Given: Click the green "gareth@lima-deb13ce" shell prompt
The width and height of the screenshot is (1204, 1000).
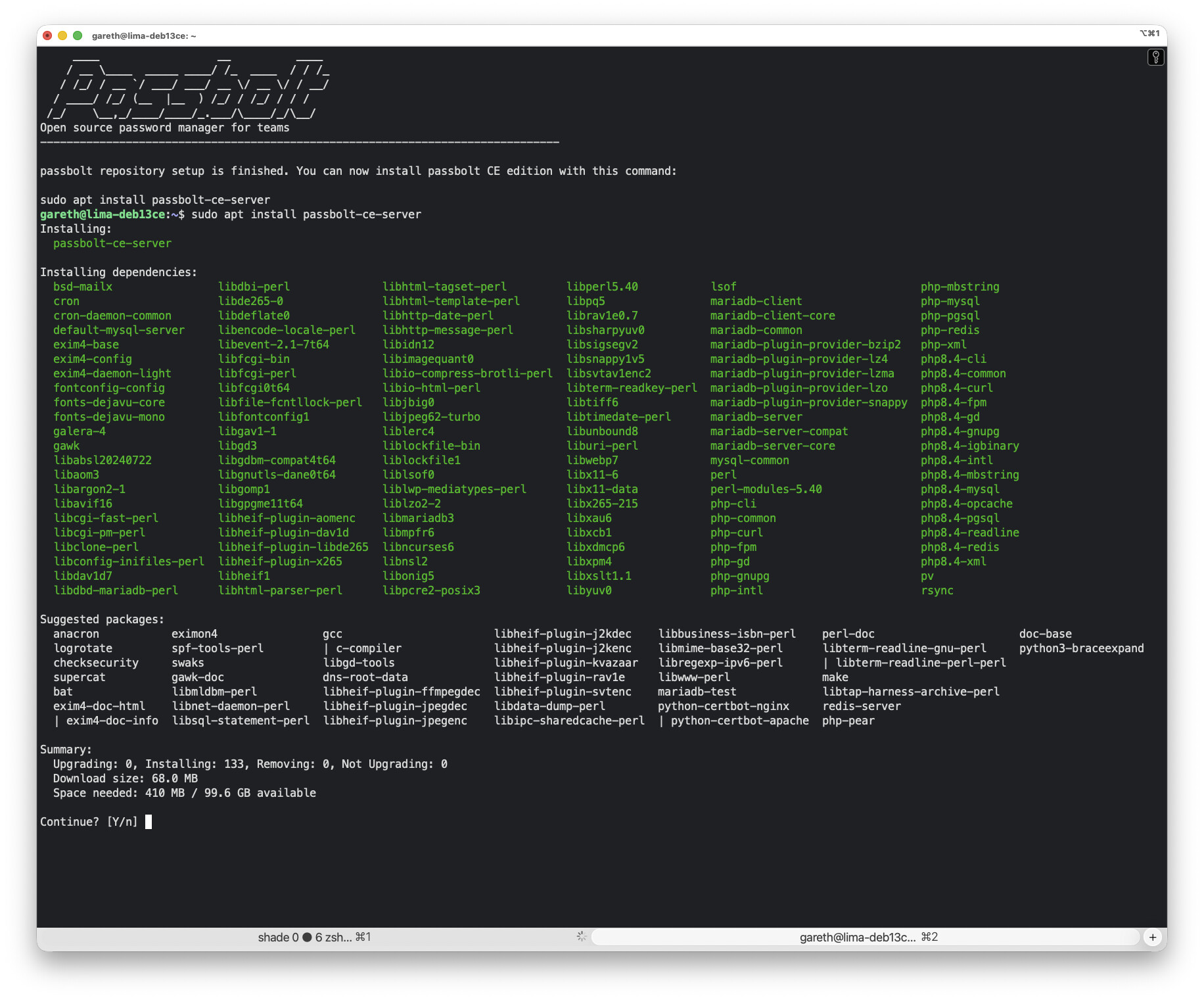Looking at the screenshot, I should coord(103,214).
